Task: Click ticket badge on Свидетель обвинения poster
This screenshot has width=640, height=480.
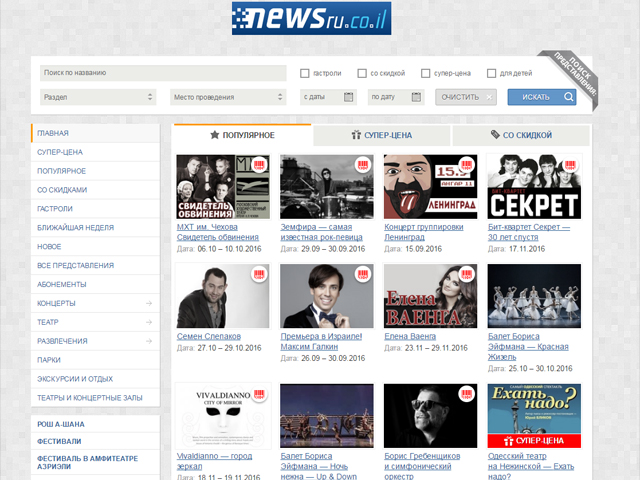Action: click(x=259, y=165)
